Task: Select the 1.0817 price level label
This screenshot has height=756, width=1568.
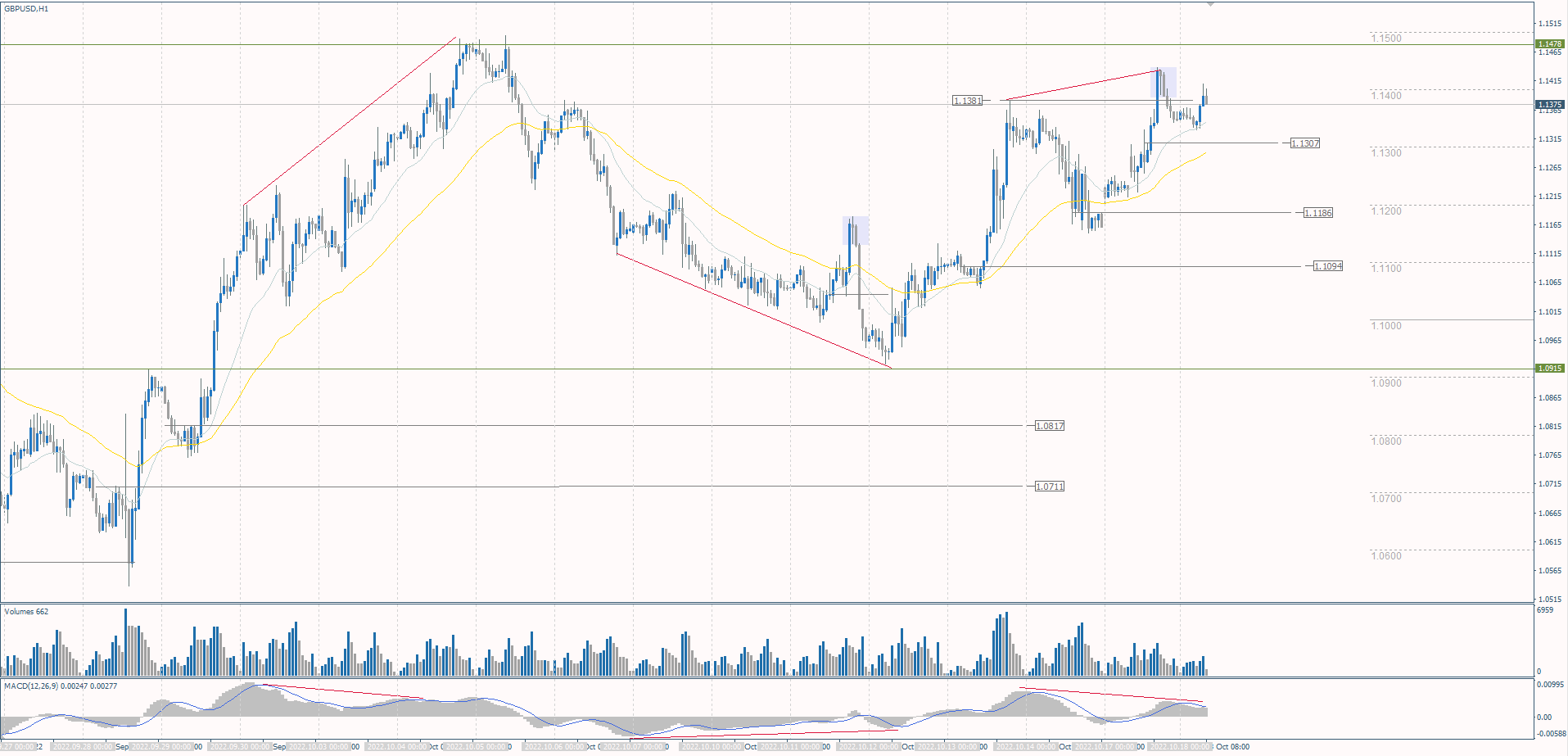Action: (x=1050, y=426)
